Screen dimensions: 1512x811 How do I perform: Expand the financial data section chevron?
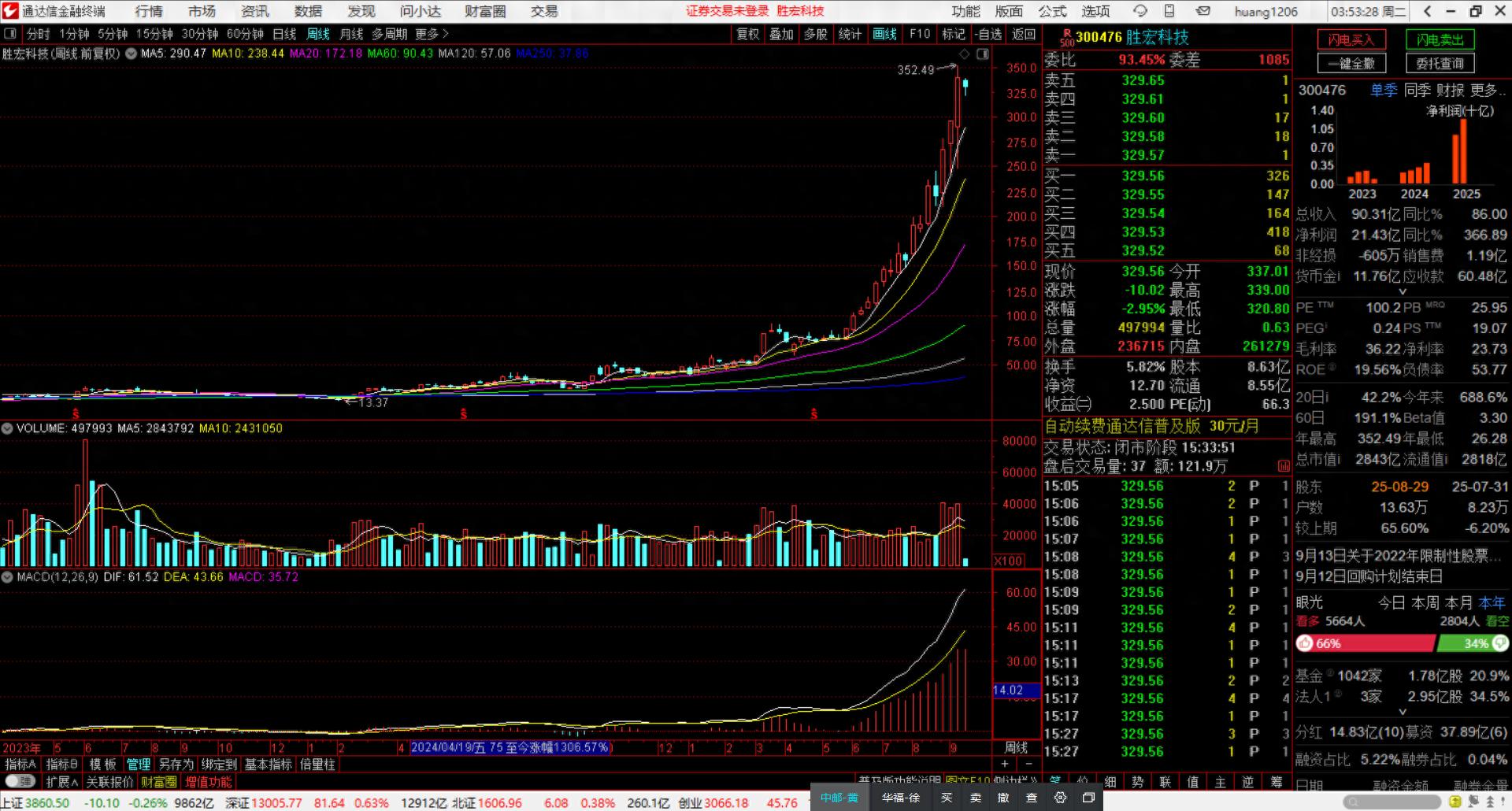point(1402,291)
